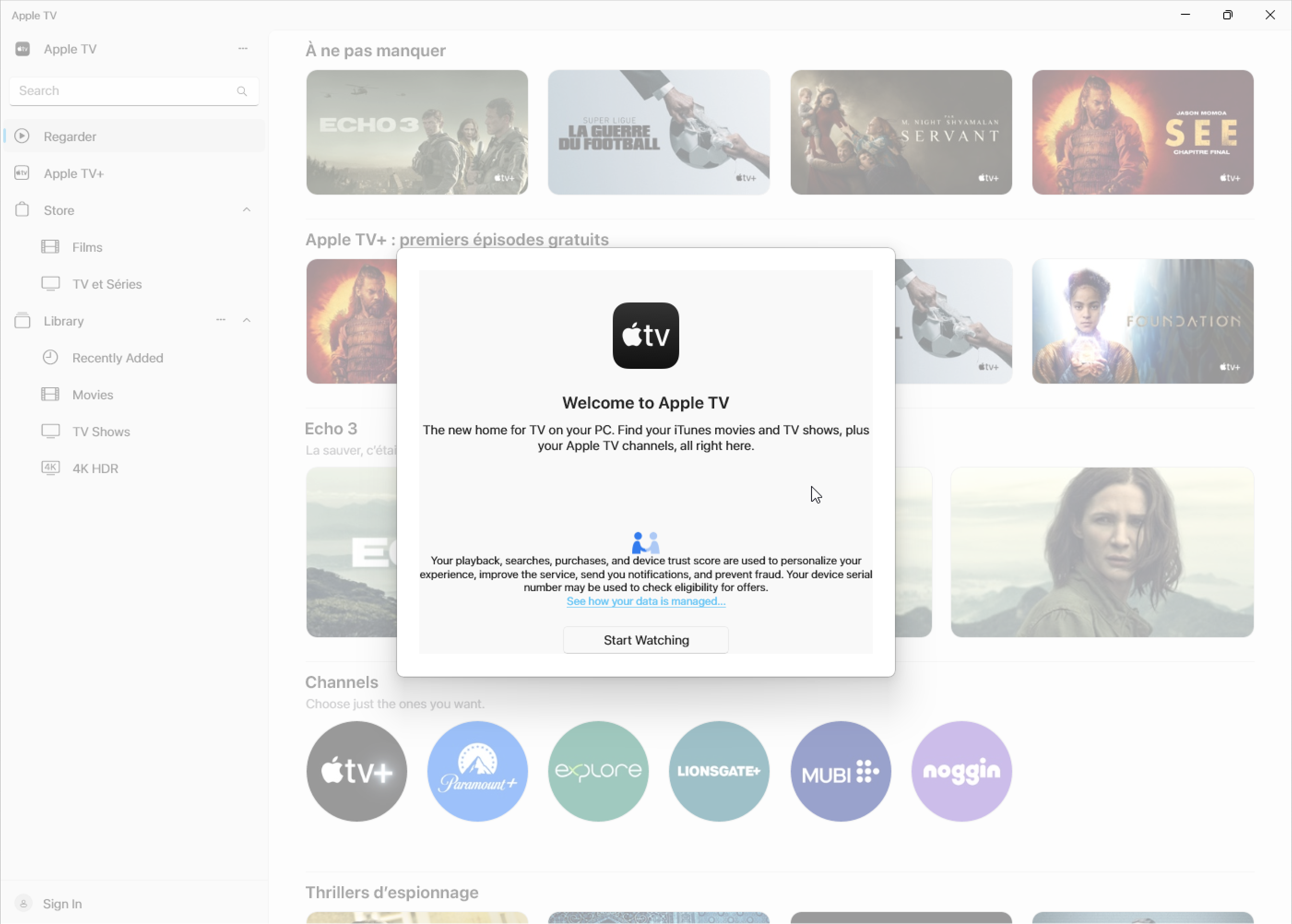The height and width of the screenshot is (924, 1292).
Task: Open TV et Séries in Store
Action: (134, 284)
